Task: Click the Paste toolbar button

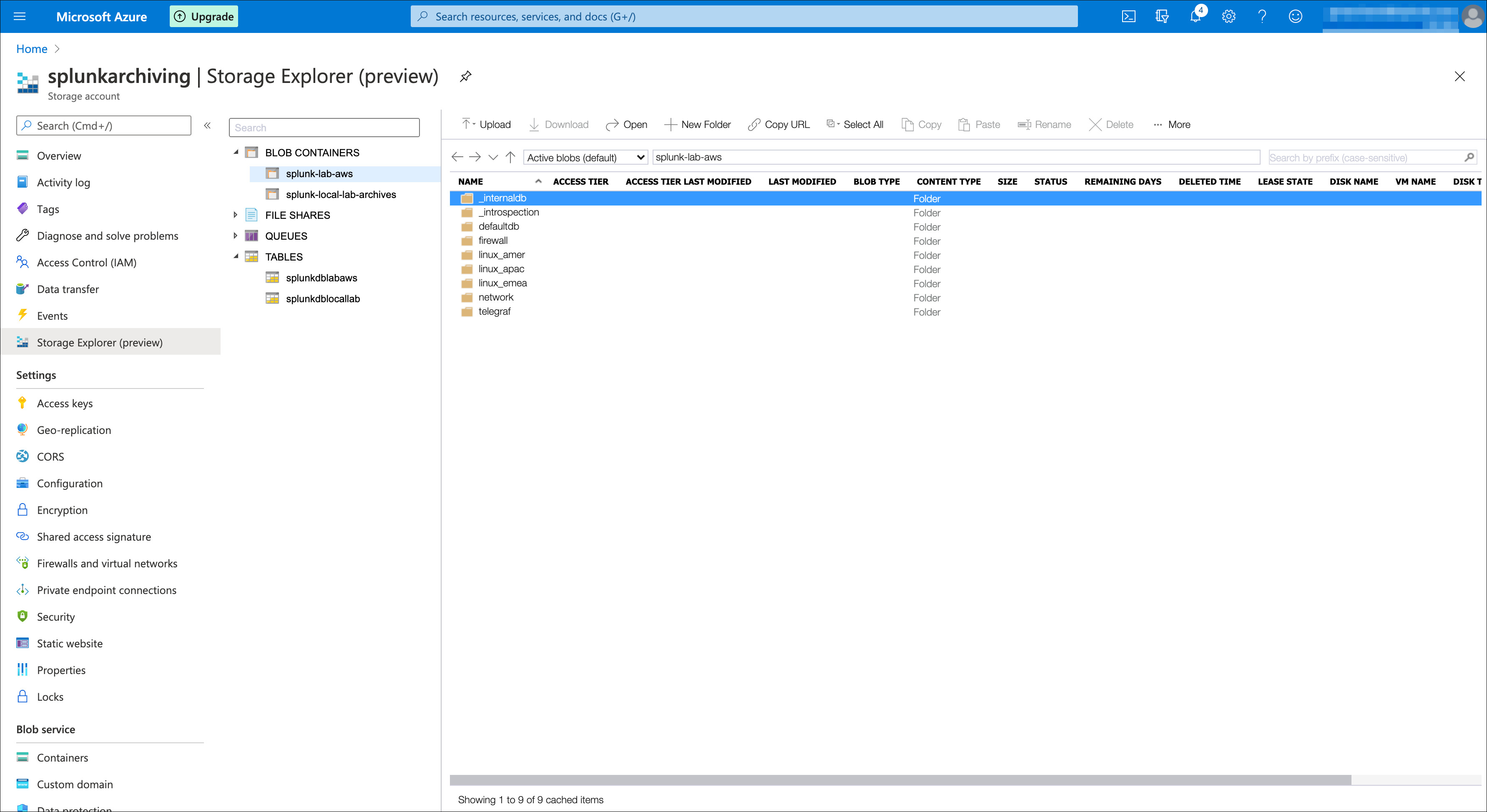Action: 979,124
